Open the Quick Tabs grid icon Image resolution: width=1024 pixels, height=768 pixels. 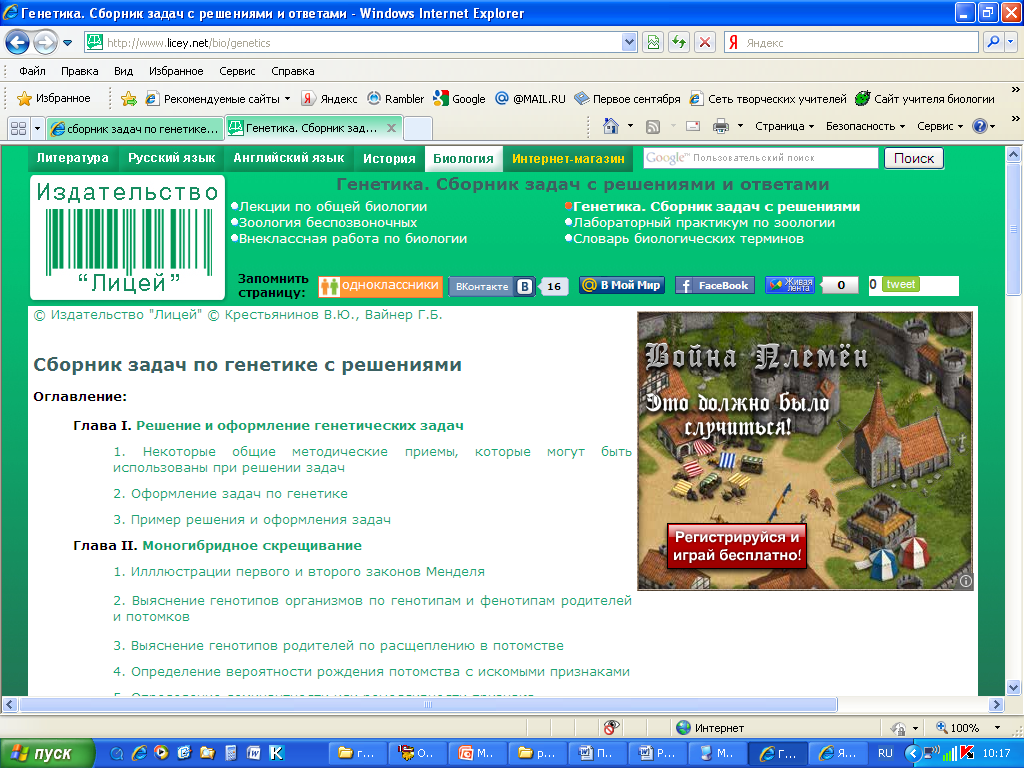[18, 128]
